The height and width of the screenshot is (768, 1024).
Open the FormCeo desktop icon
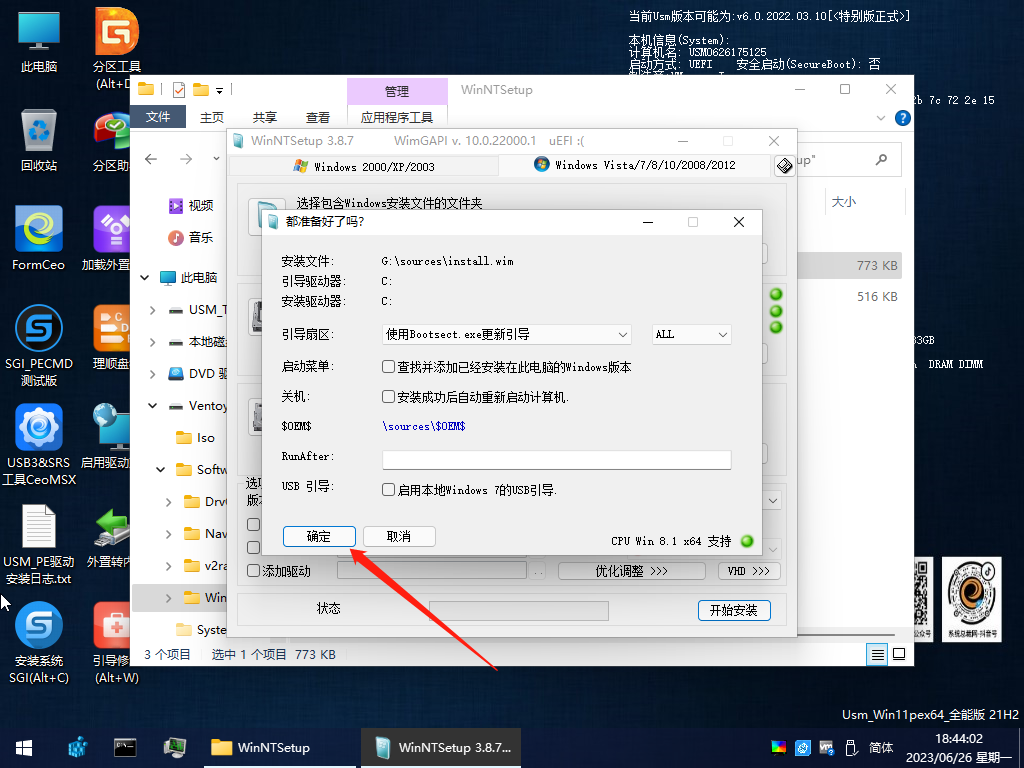(39, 238)
